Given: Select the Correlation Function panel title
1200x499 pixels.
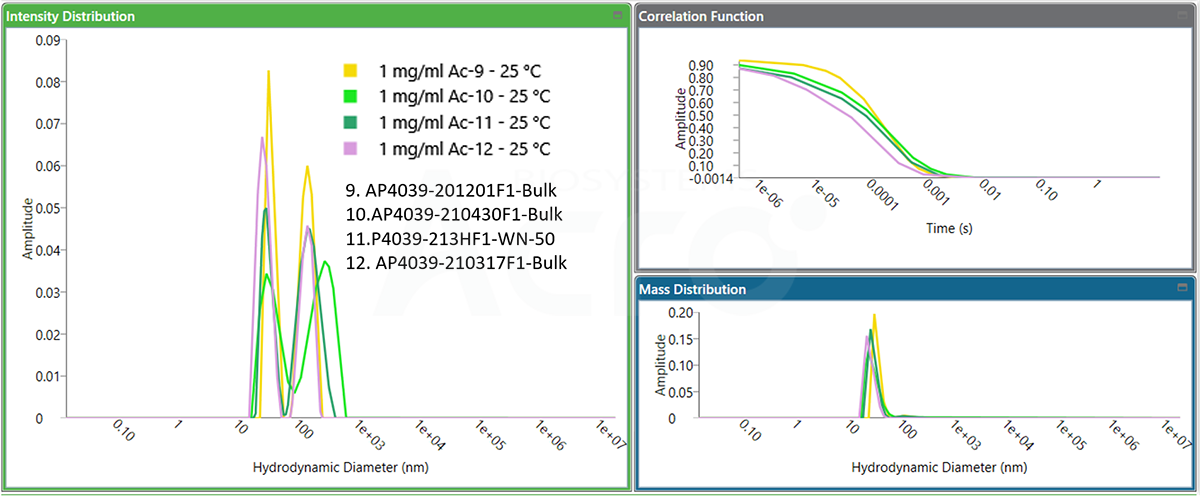Looking at the screenshot, I should tap(701, 17).
